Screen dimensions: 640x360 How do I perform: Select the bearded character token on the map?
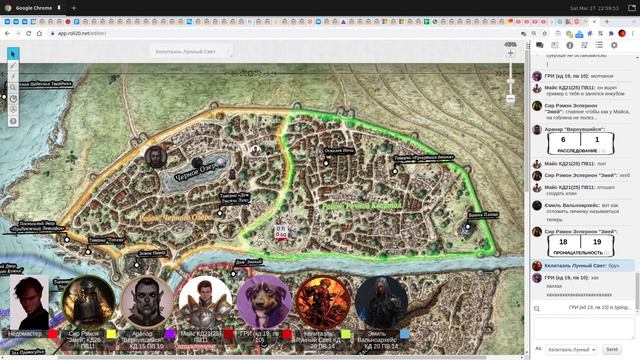[156, 156]
